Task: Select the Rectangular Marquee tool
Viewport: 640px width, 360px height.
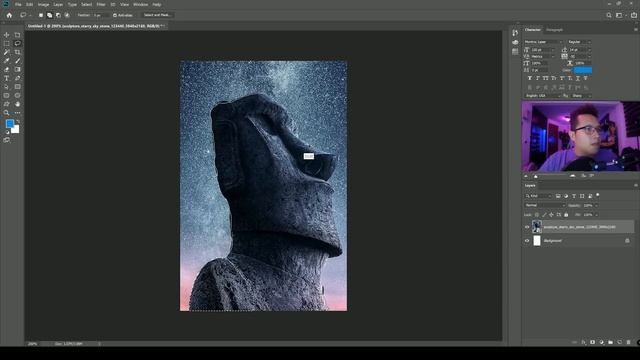Action: pyautogui.click(x=7, y=44)
